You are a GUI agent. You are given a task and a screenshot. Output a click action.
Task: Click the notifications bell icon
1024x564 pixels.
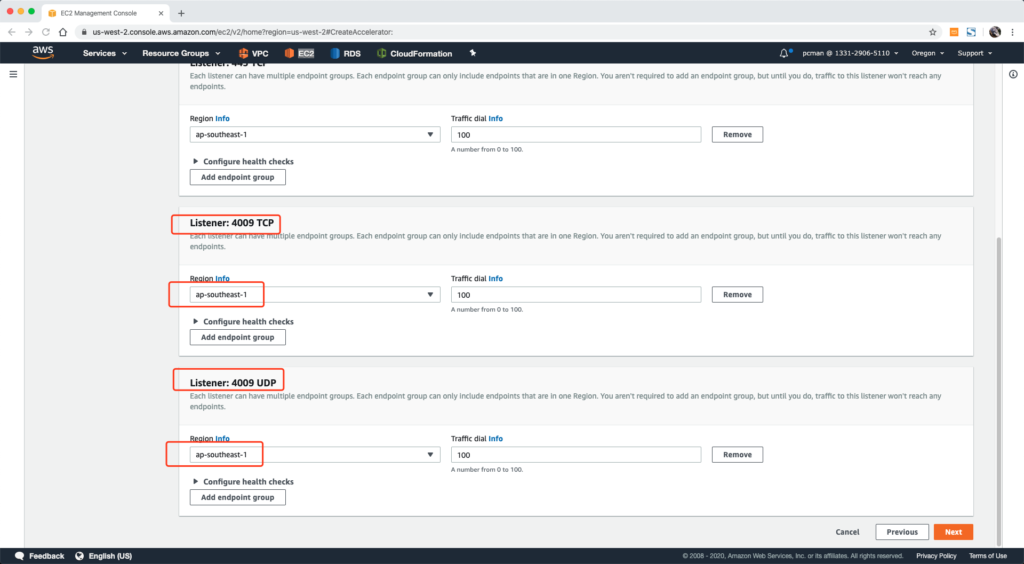[784, 53]
